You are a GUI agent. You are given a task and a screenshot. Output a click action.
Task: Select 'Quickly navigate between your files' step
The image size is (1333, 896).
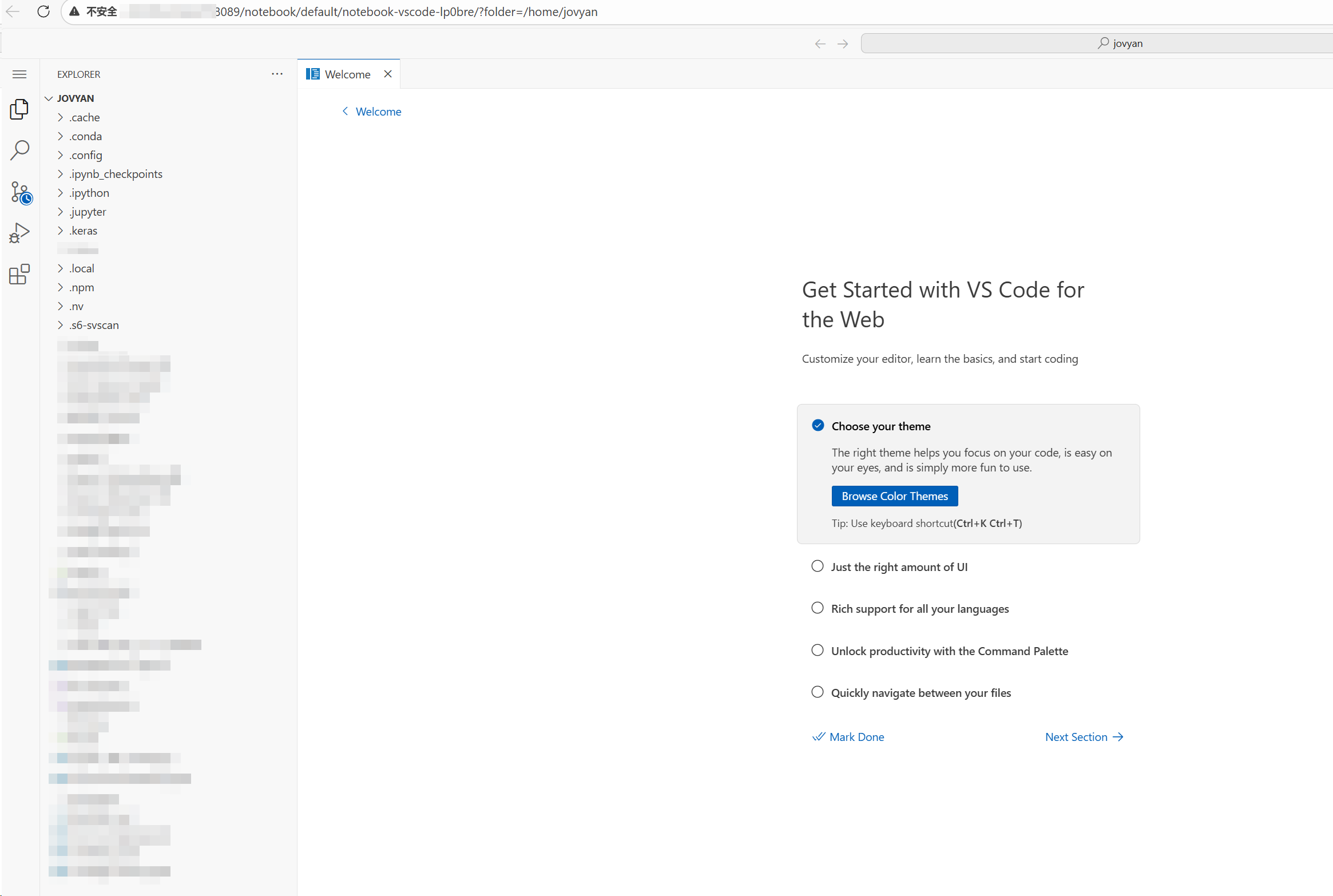pos(921,693)
